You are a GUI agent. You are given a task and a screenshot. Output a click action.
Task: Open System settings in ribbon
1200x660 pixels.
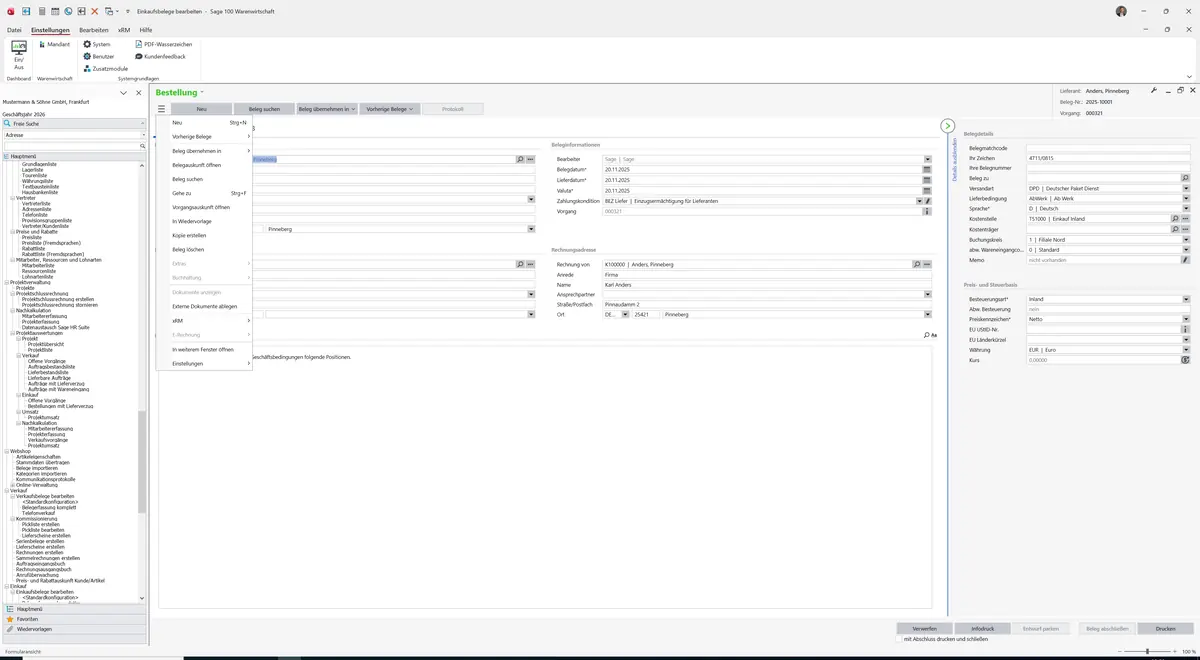[97, 45]
